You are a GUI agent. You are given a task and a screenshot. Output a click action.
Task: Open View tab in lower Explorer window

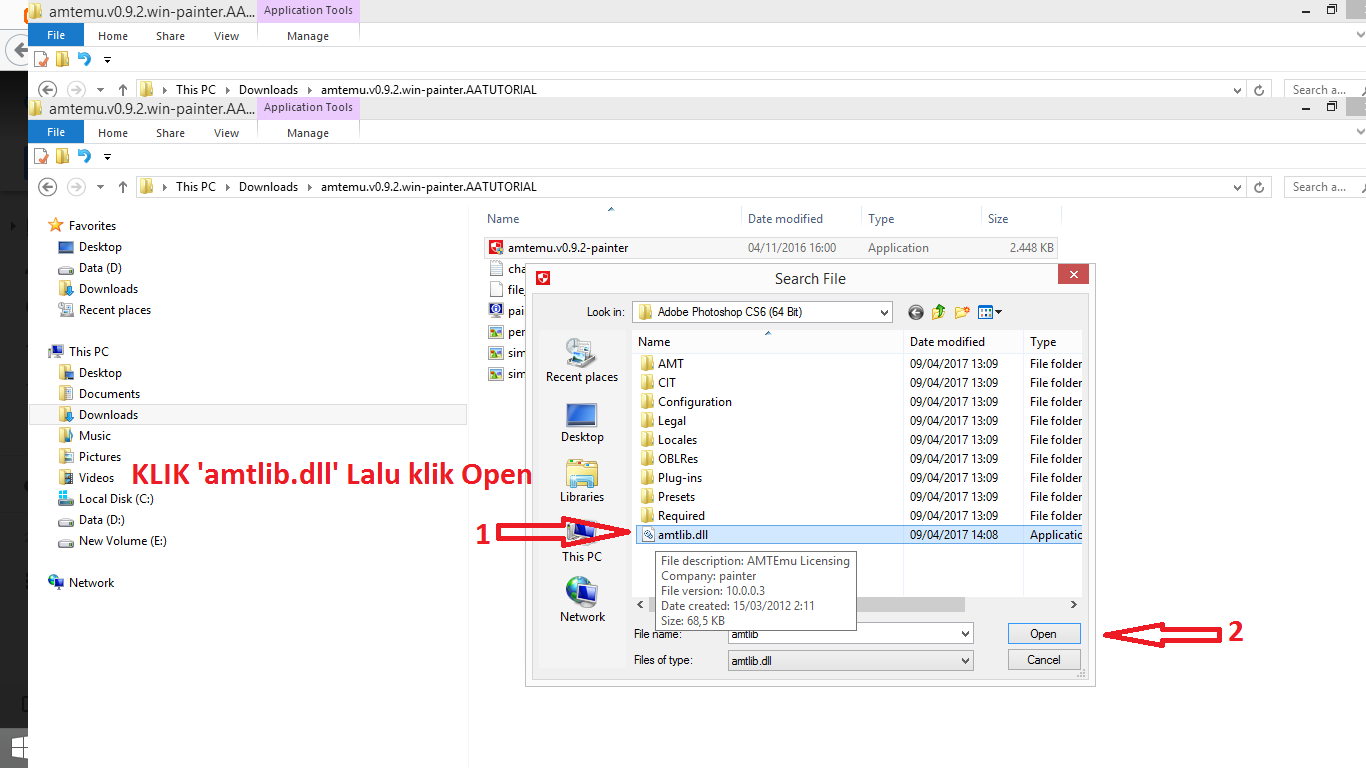click(227, 133)
